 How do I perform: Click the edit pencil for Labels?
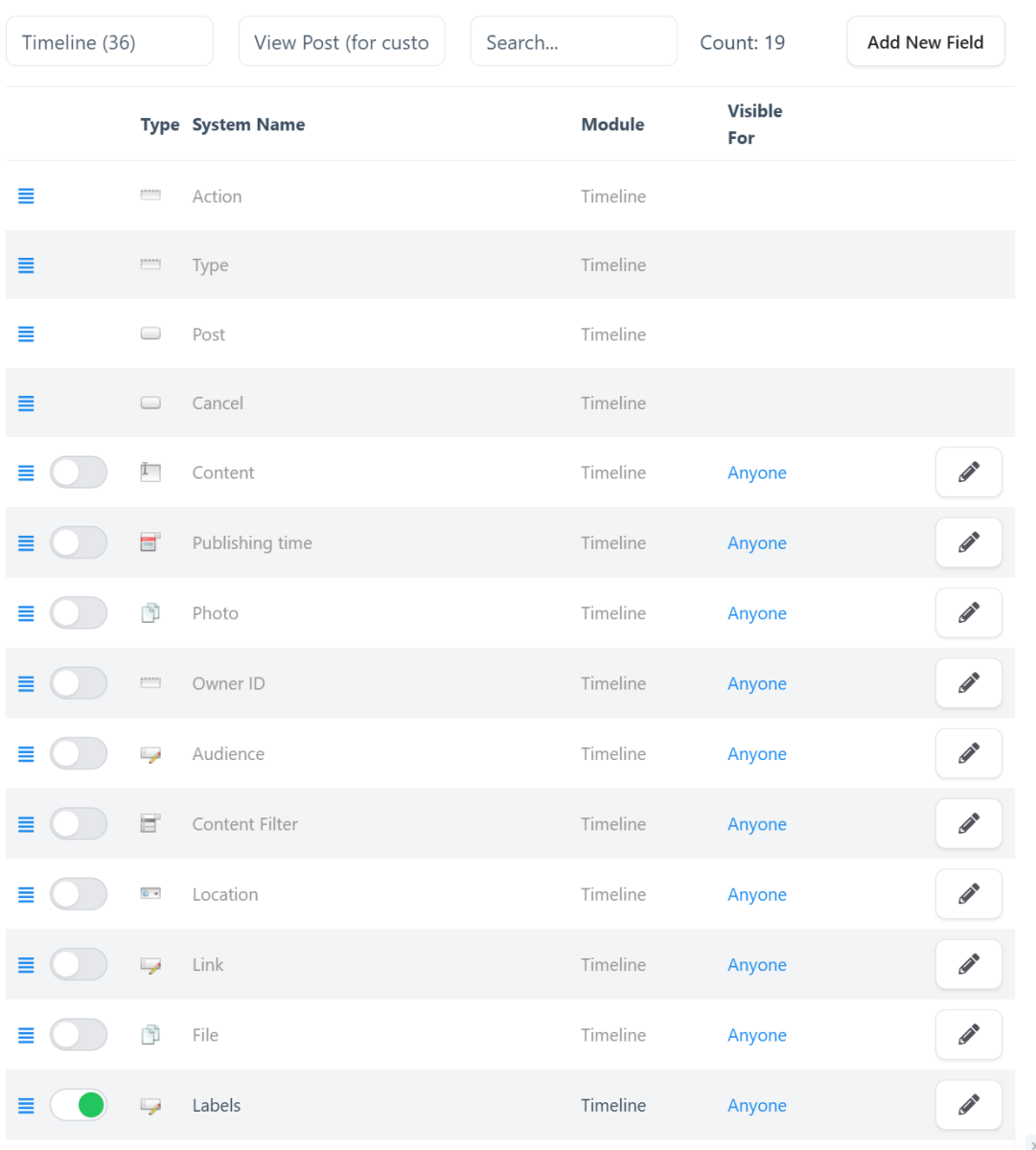(x=968, y=1105)
